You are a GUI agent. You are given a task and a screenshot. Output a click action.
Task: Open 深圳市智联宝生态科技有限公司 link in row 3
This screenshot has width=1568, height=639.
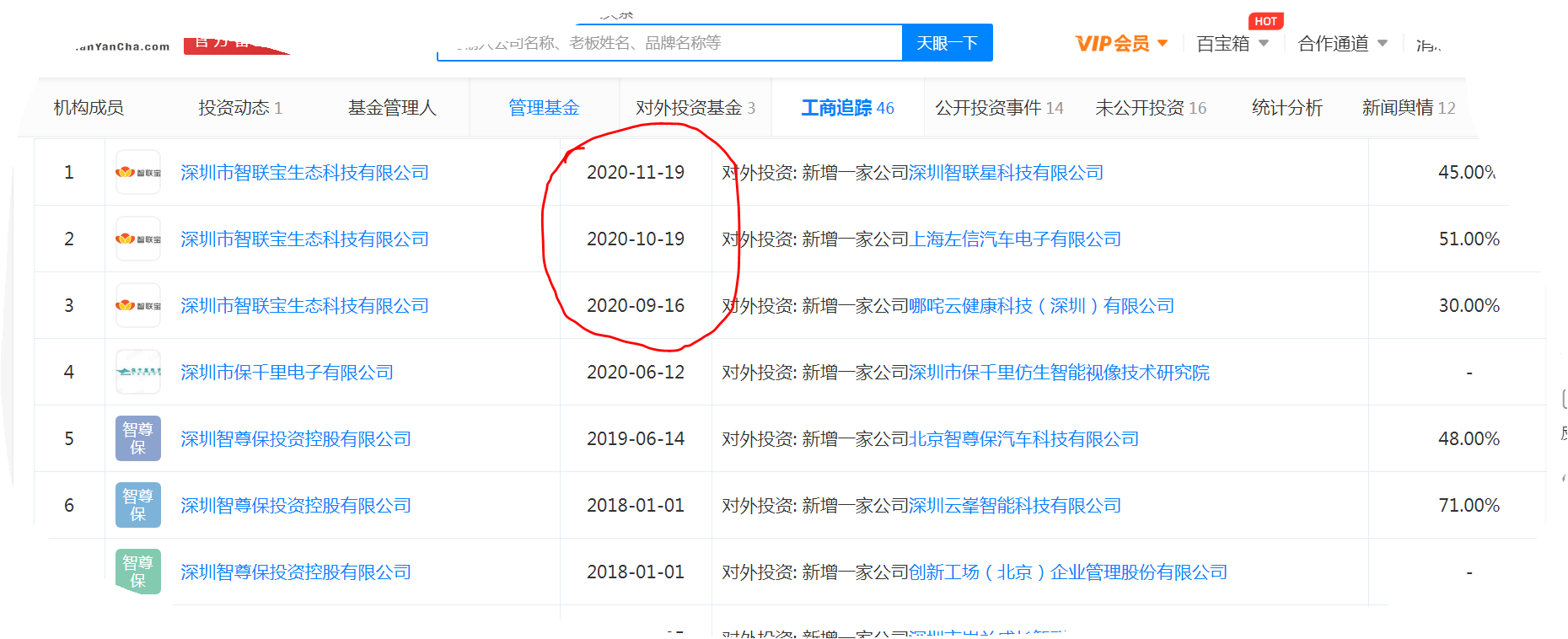(304, 306)
